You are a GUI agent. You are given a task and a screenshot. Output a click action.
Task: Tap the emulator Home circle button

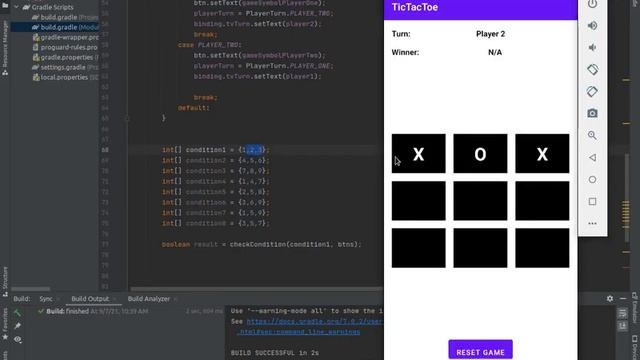point(592,180)
